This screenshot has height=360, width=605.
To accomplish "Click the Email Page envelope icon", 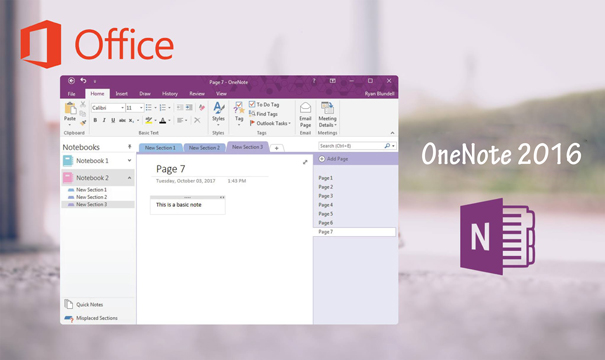I will click(x=305, y=108).
